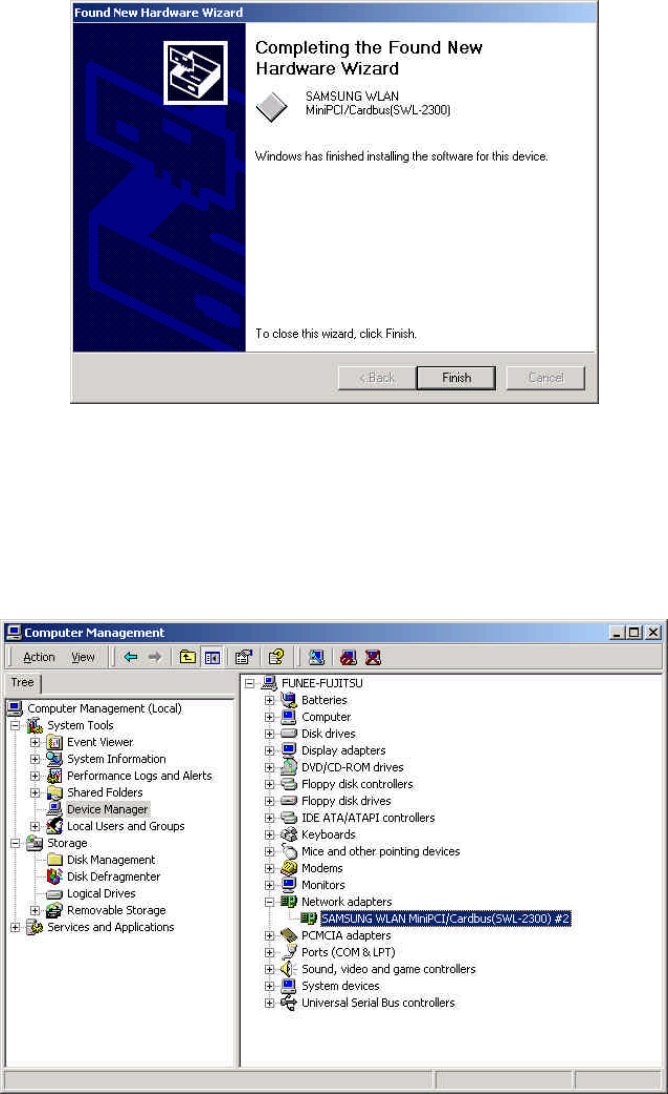Click the greyed Back button in the wizard
Screen dimensions: 668x1094
tap(377, 377)
